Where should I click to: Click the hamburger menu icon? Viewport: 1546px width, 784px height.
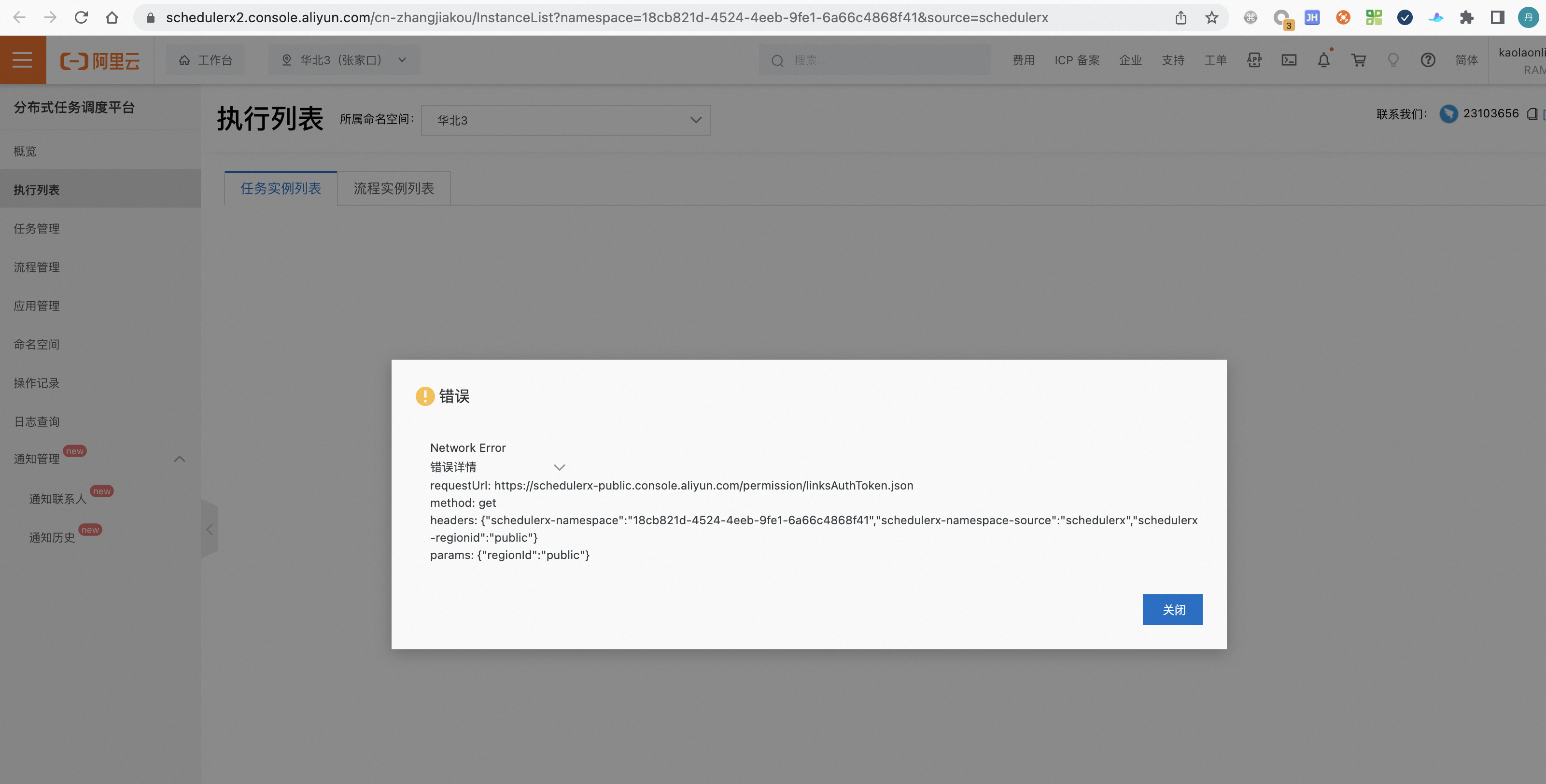[22, 60]
